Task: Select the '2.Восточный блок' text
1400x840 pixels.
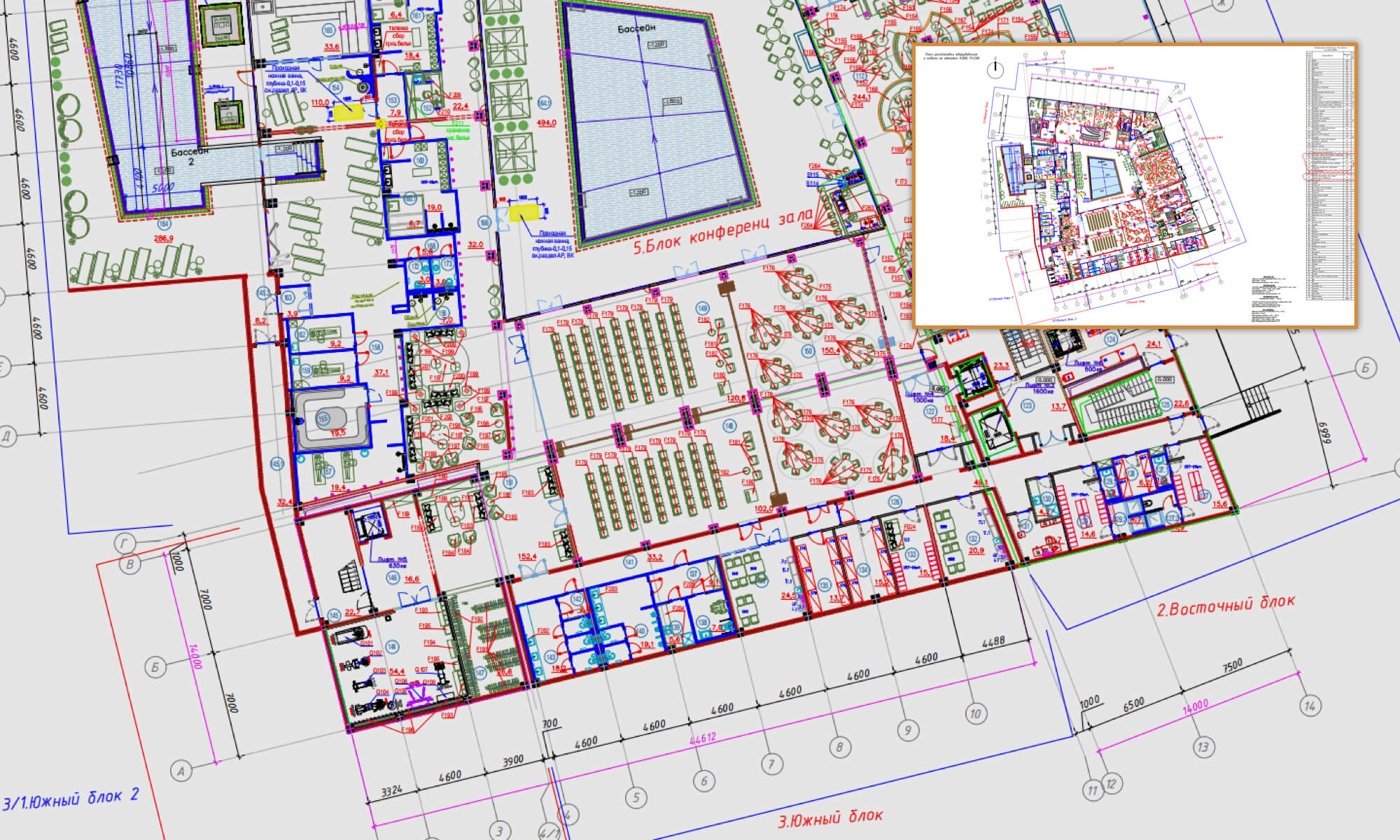Action: pyautogui.click(x=1225, y=605)
